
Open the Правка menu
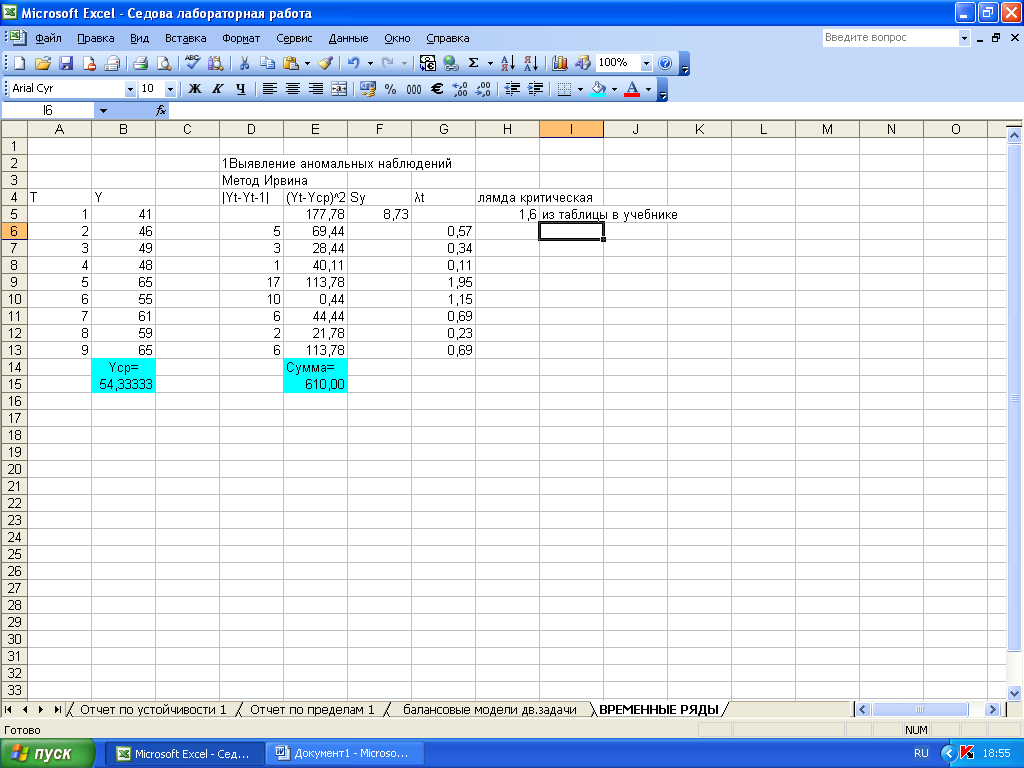[95, 38]
